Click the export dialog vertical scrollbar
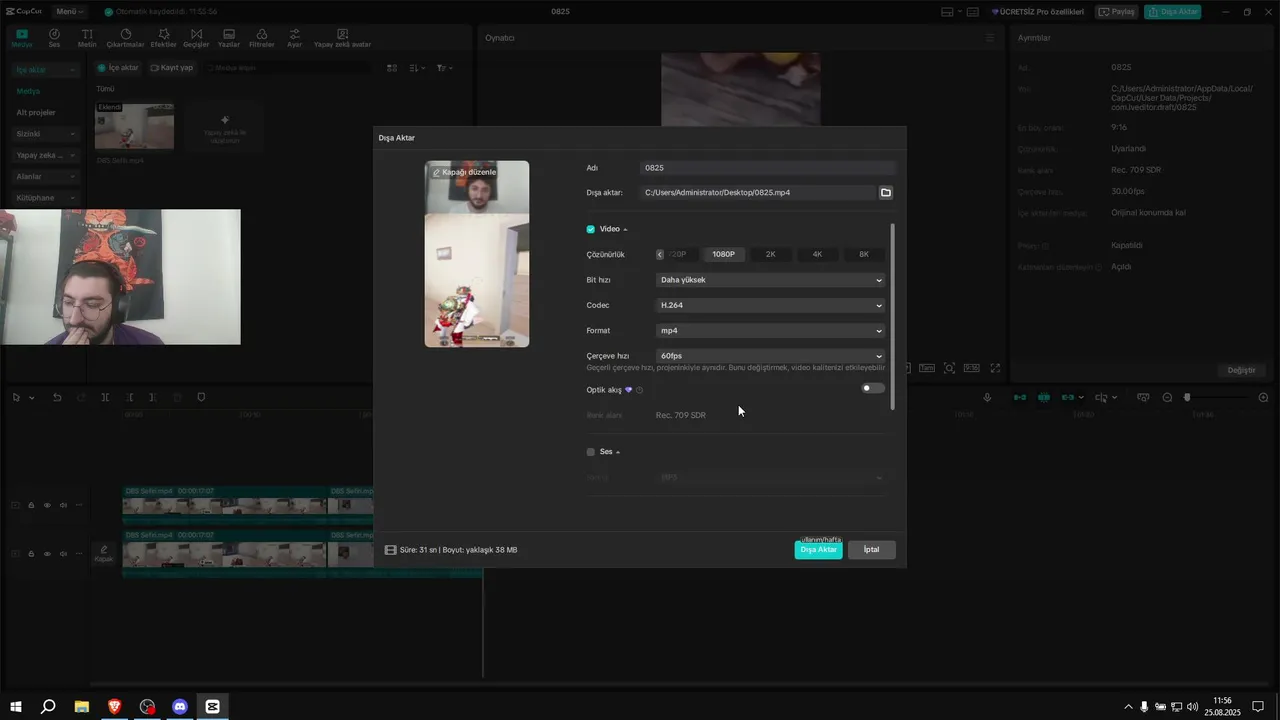Screen dimensions: 1280x720 (891, 316)
